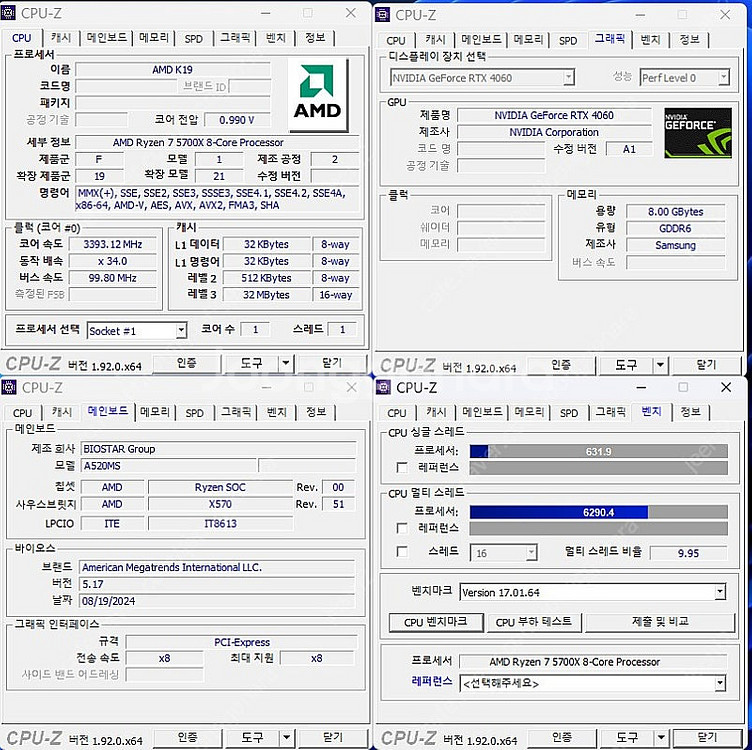Screen dimensions: 752x750
Task: Click the AMD K19 name field
Action: (x=173, y=70)
